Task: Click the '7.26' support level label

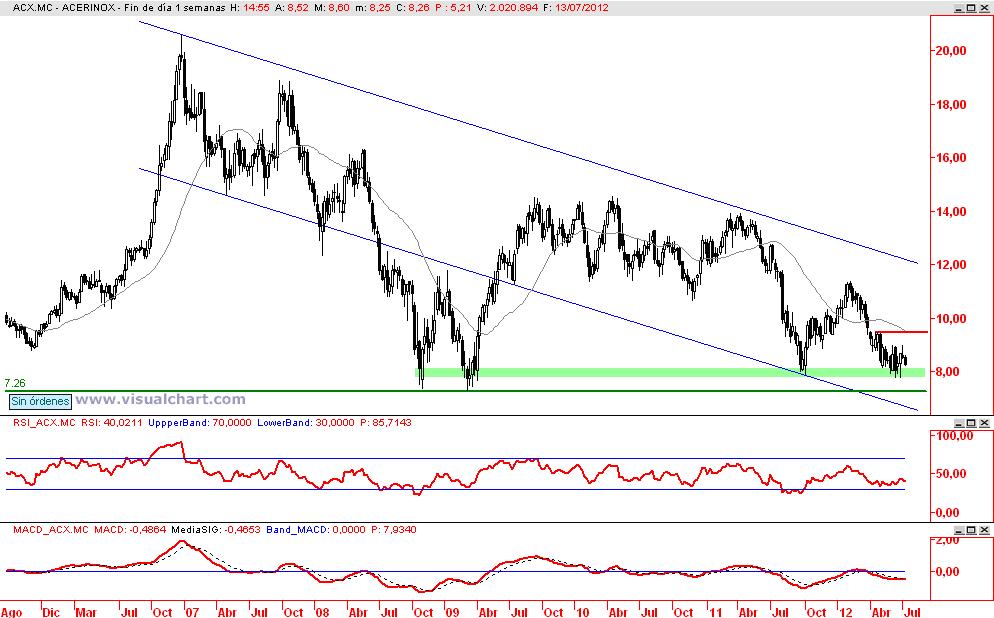Action: (15, 383)
